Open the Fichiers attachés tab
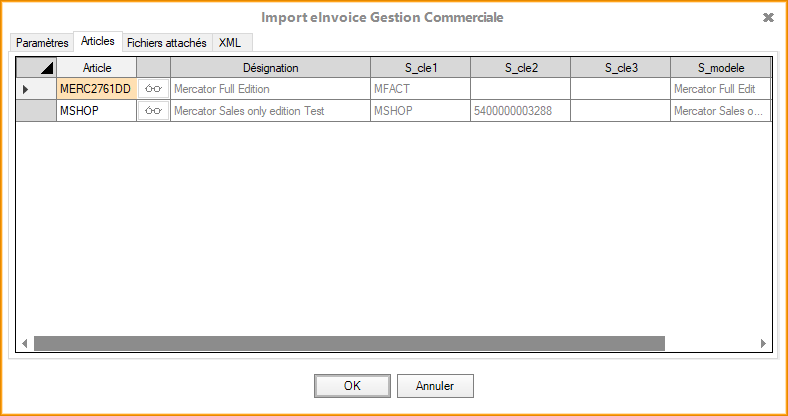Image resolution: width=788 pixels, height=416 pixels. 166,43
